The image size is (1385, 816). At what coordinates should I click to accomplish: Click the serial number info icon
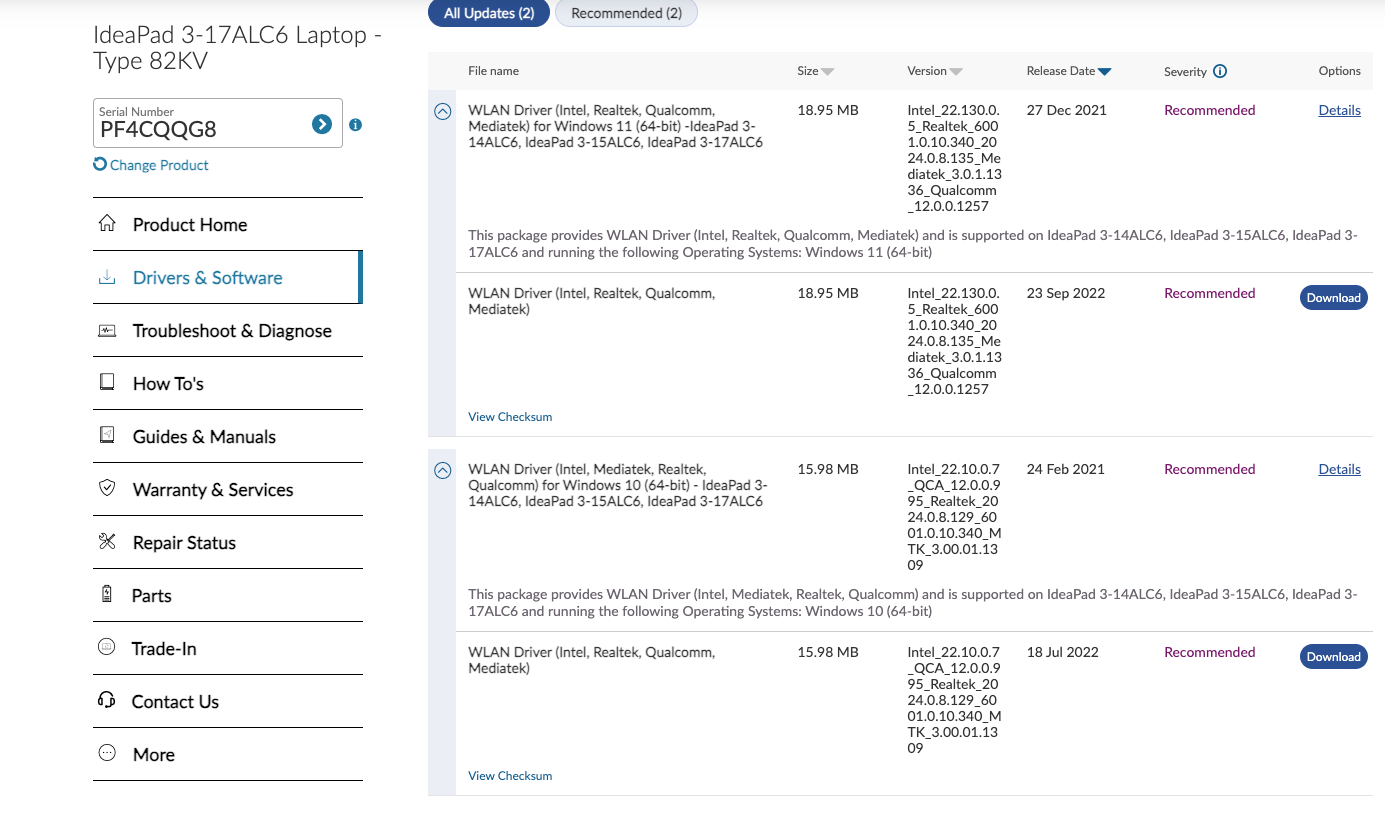point(356,125)
